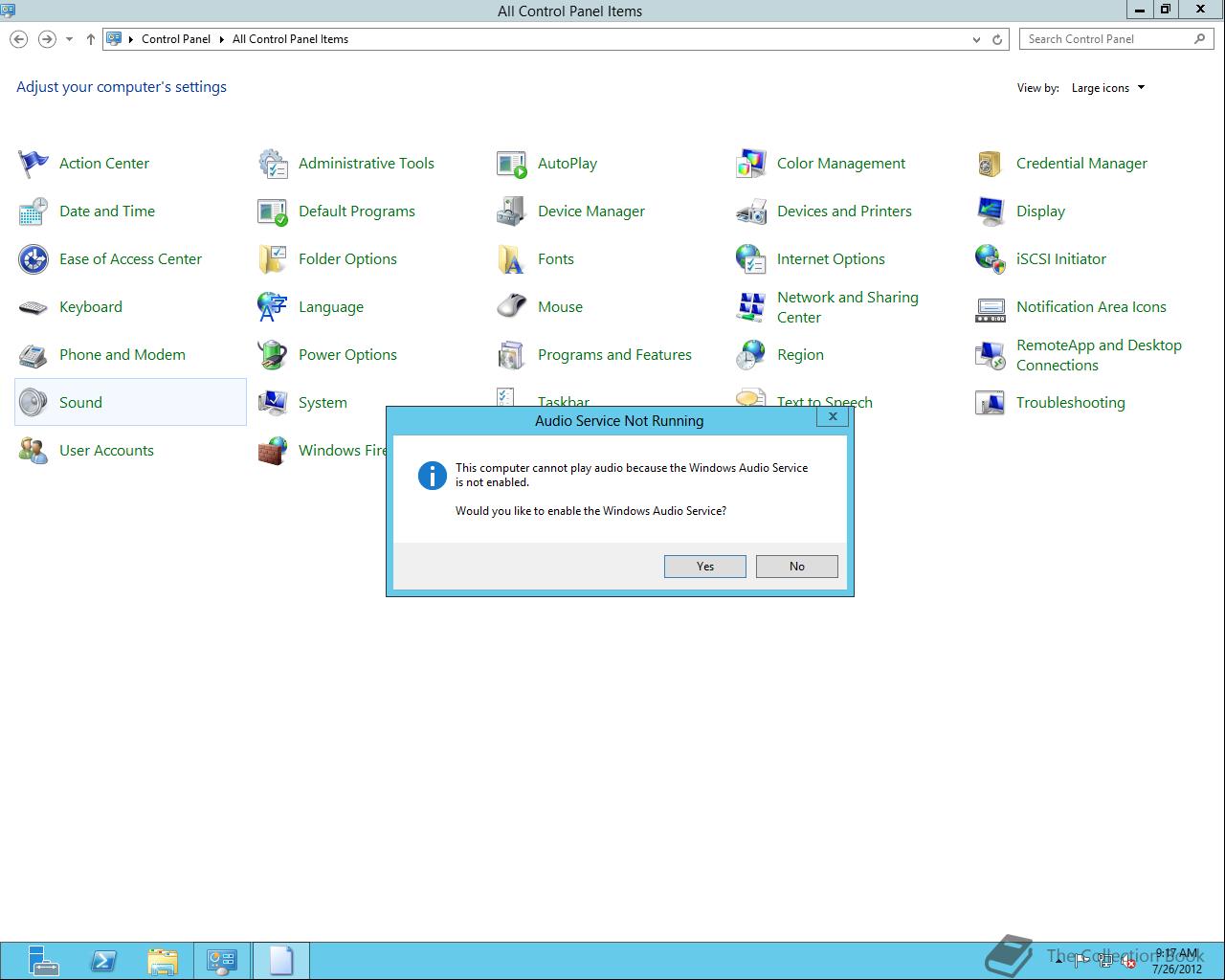Open Date and Time icon
The width and height of the screenshot is (1225, 980).
(x=33, y=212)
